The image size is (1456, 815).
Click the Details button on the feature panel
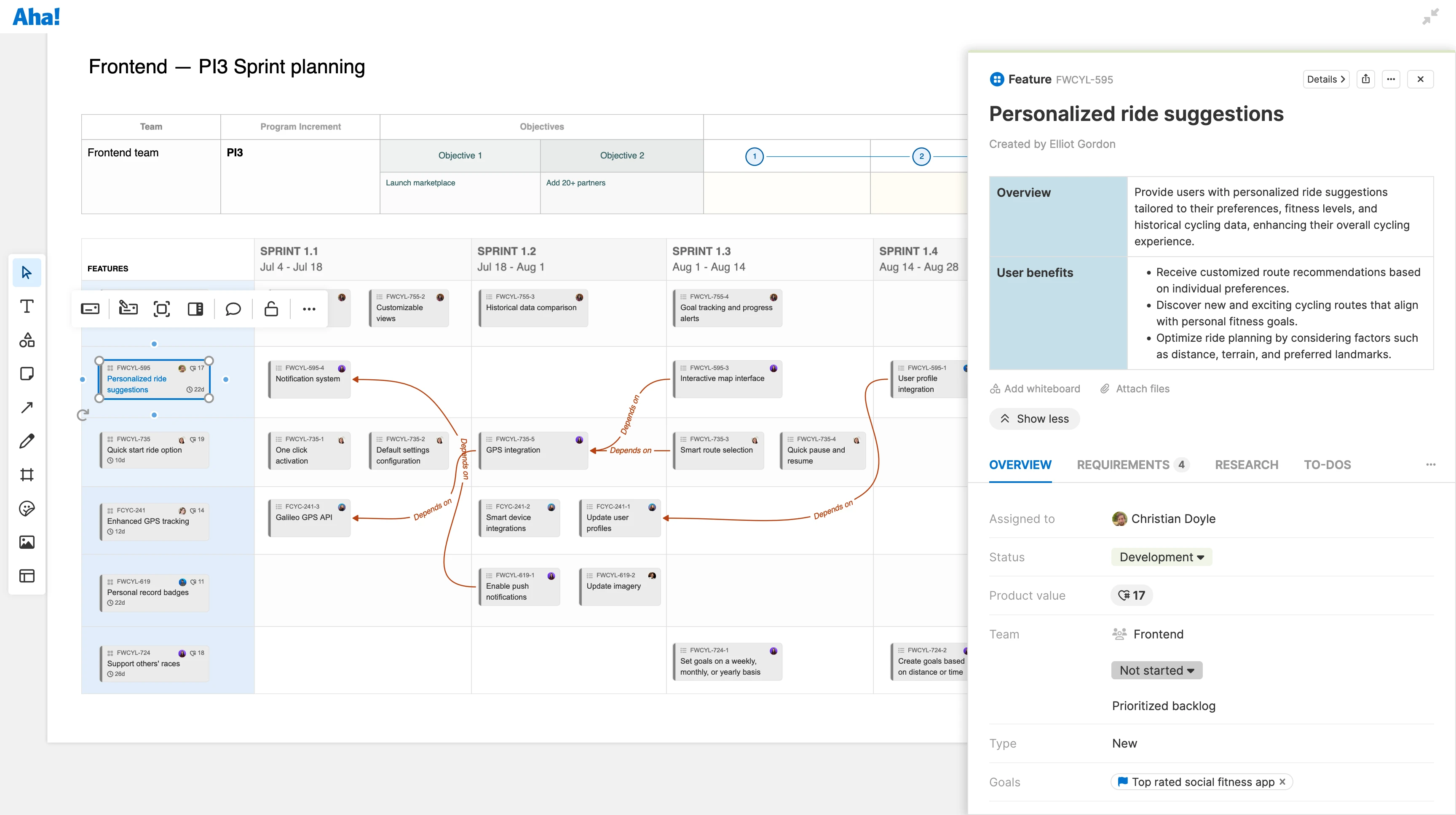point(1326,79)
